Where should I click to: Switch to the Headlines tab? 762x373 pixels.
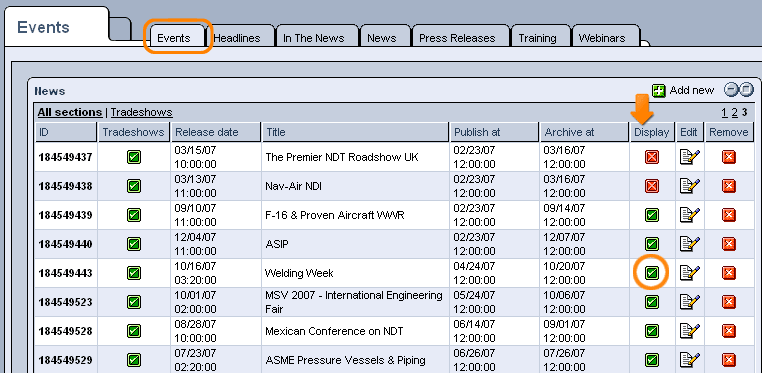pyautogui.click(x=237, y=38)
